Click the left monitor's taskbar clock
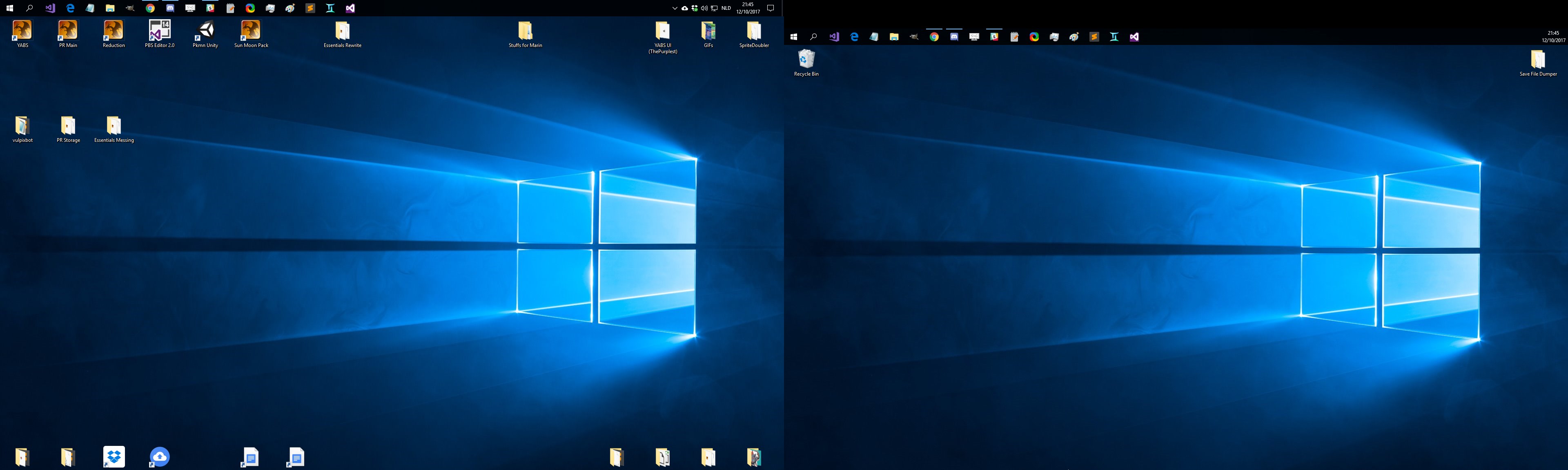This screenshot has width=1568, height=470. click(748, 8)
